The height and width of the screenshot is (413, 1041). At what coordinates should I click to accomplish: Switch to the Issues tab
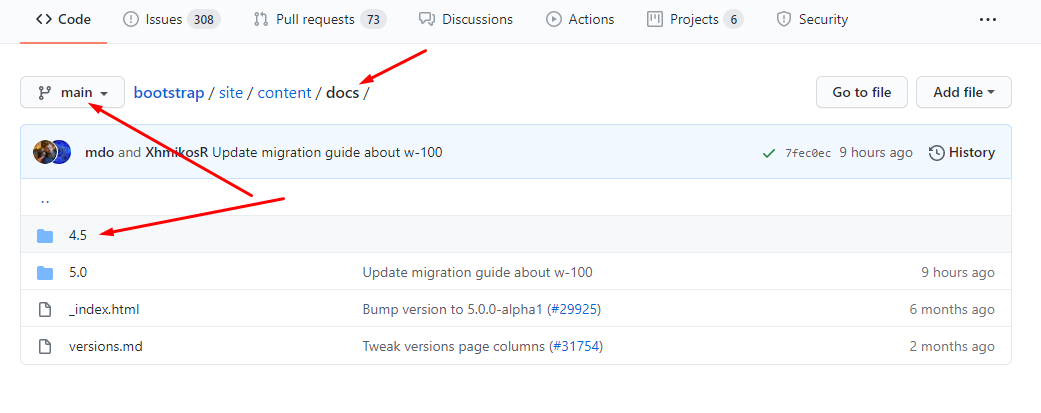(x=173, y=20)
